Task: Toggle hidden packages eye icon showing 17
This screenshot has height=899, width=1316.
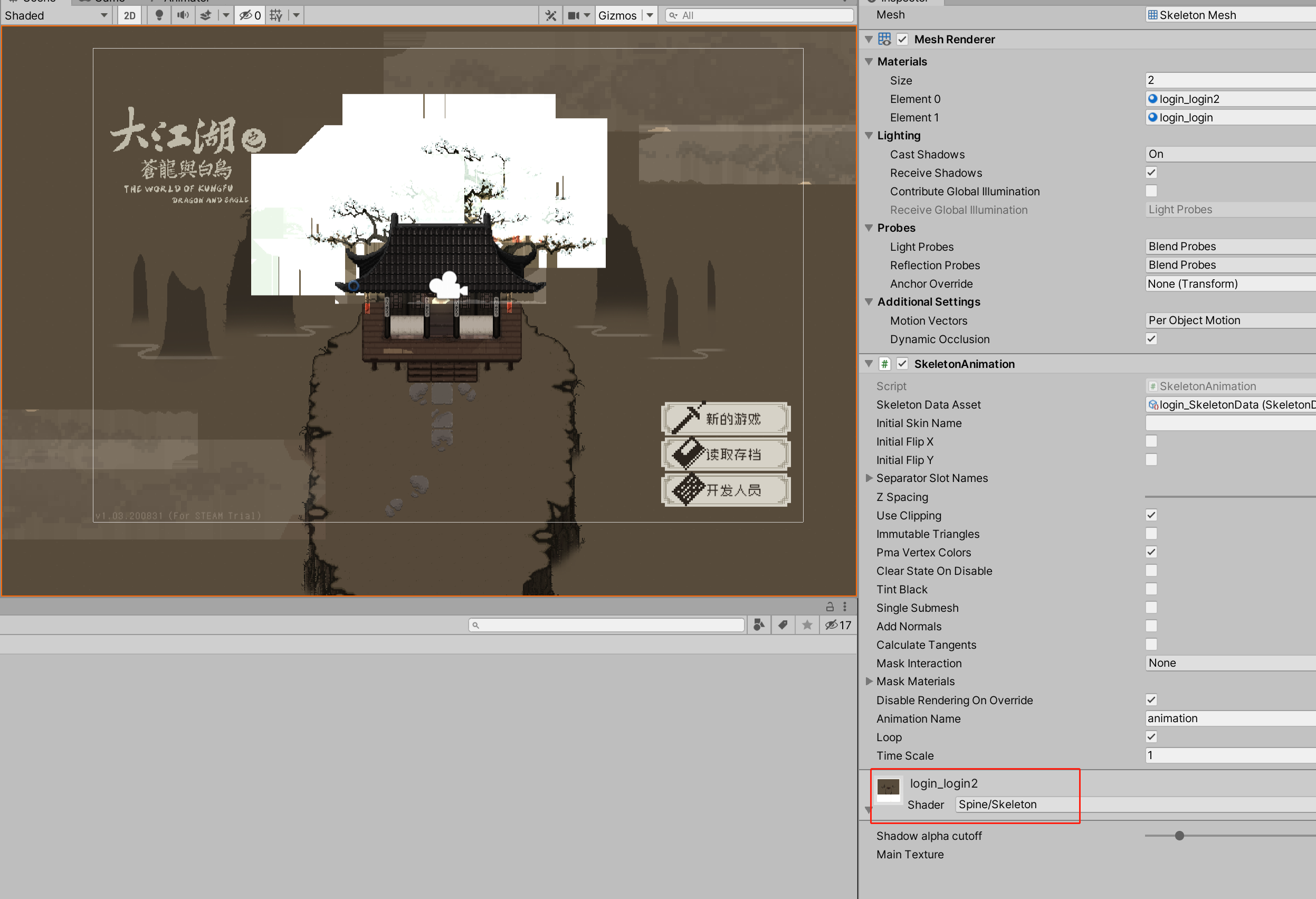Action: pyautogui.click(x=838, y=625)
